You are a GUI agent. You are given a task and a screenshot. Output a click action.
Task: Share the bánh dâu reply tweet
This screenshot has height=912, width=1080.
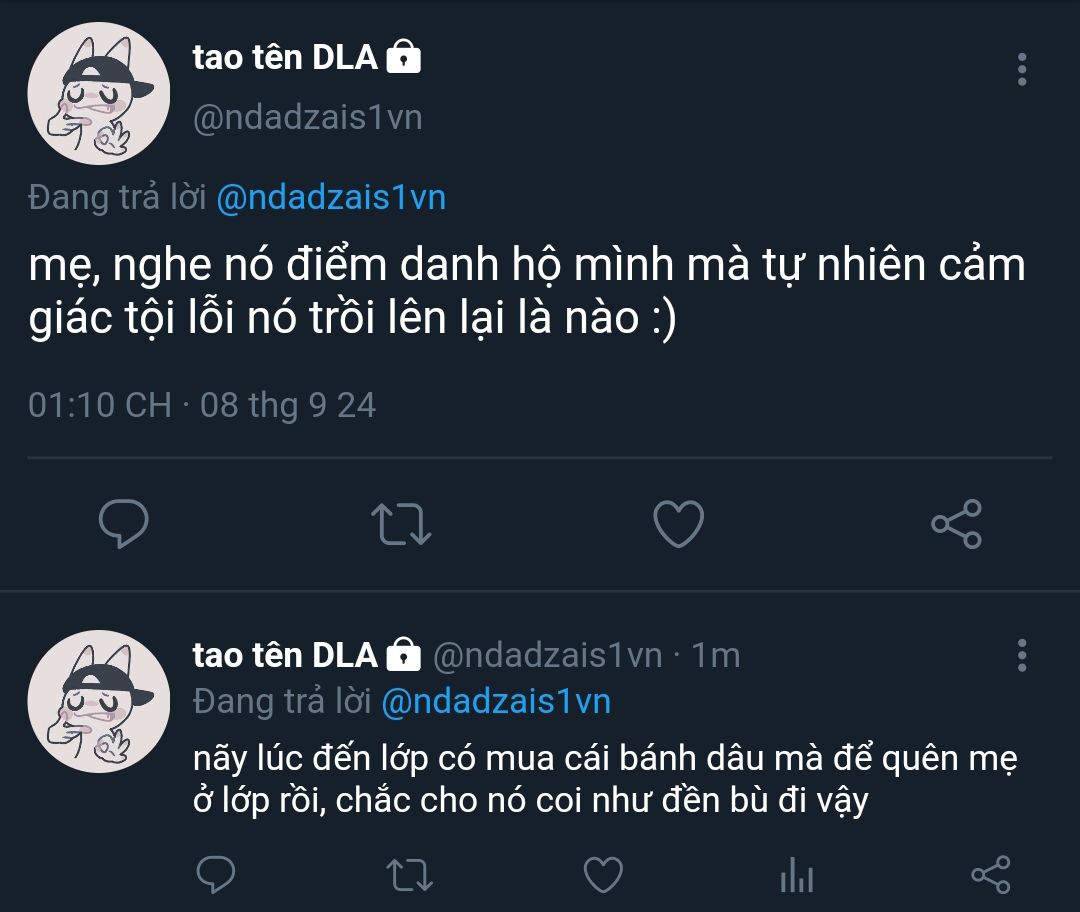[990, 875]
